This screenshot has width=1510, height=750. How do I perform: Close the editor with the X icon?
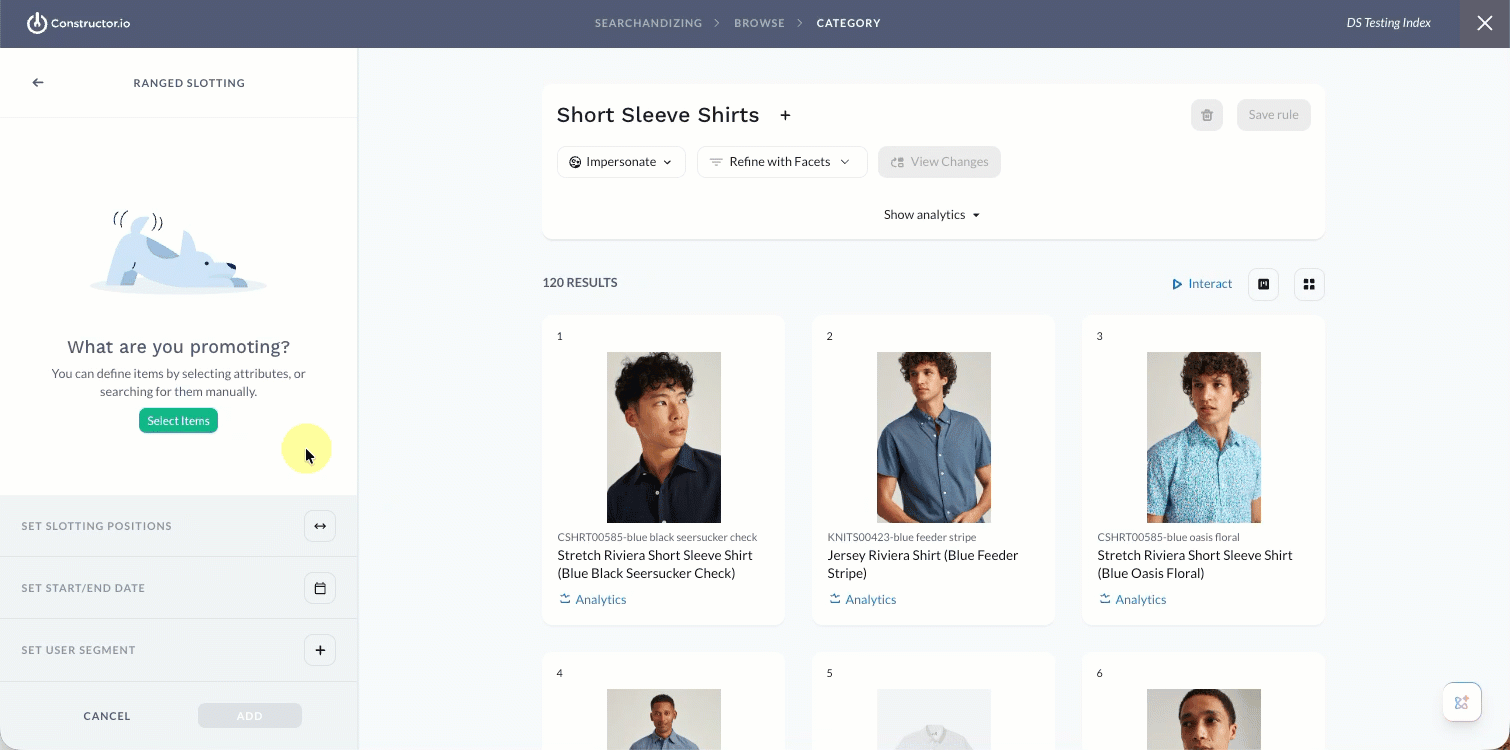coord(1485,23)
